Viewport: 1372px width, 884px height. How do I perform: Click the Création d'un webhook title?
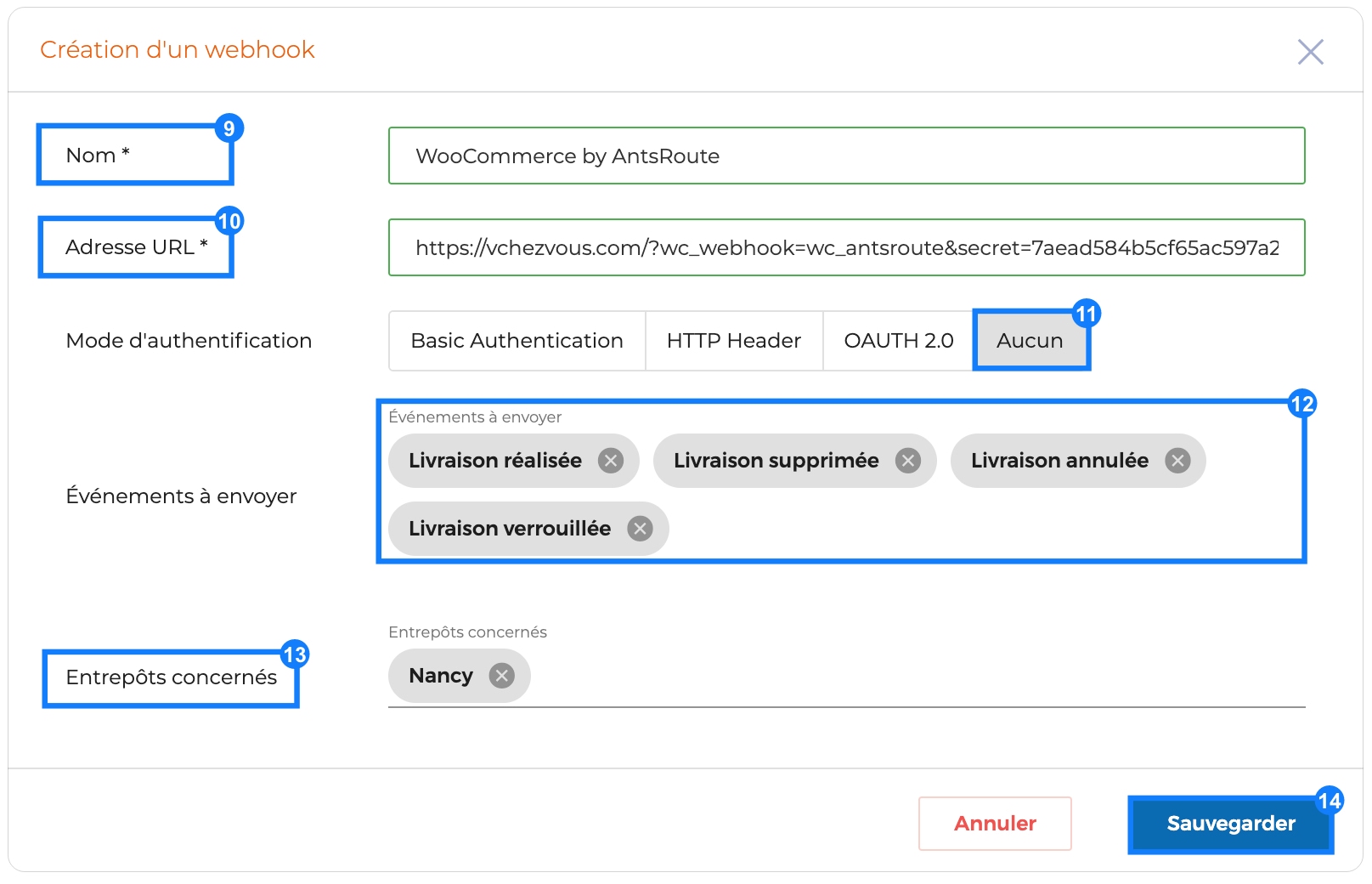click(178, 50)
